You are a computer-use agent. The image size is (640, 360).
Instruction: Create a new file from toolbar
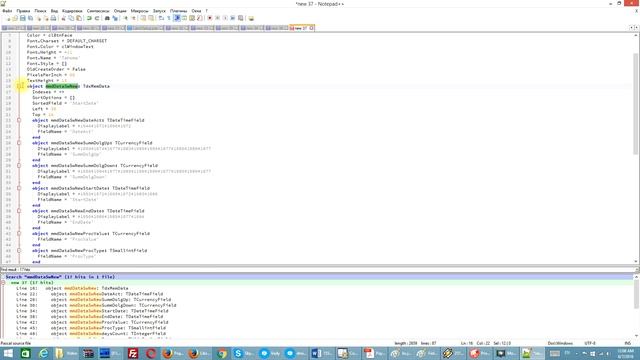click(x=7, y=18)
